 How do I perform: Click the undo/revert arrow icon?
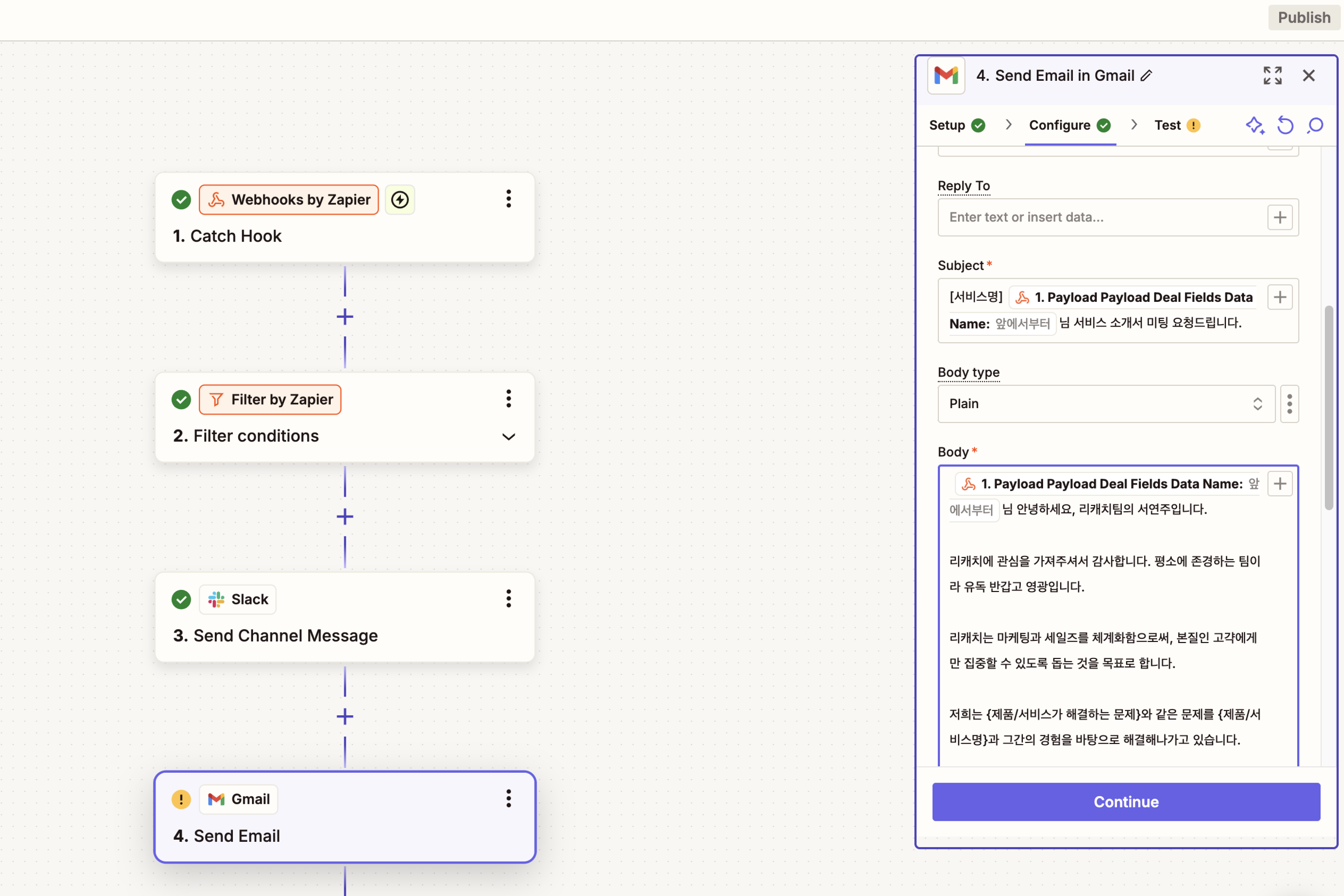point(1285,125)
